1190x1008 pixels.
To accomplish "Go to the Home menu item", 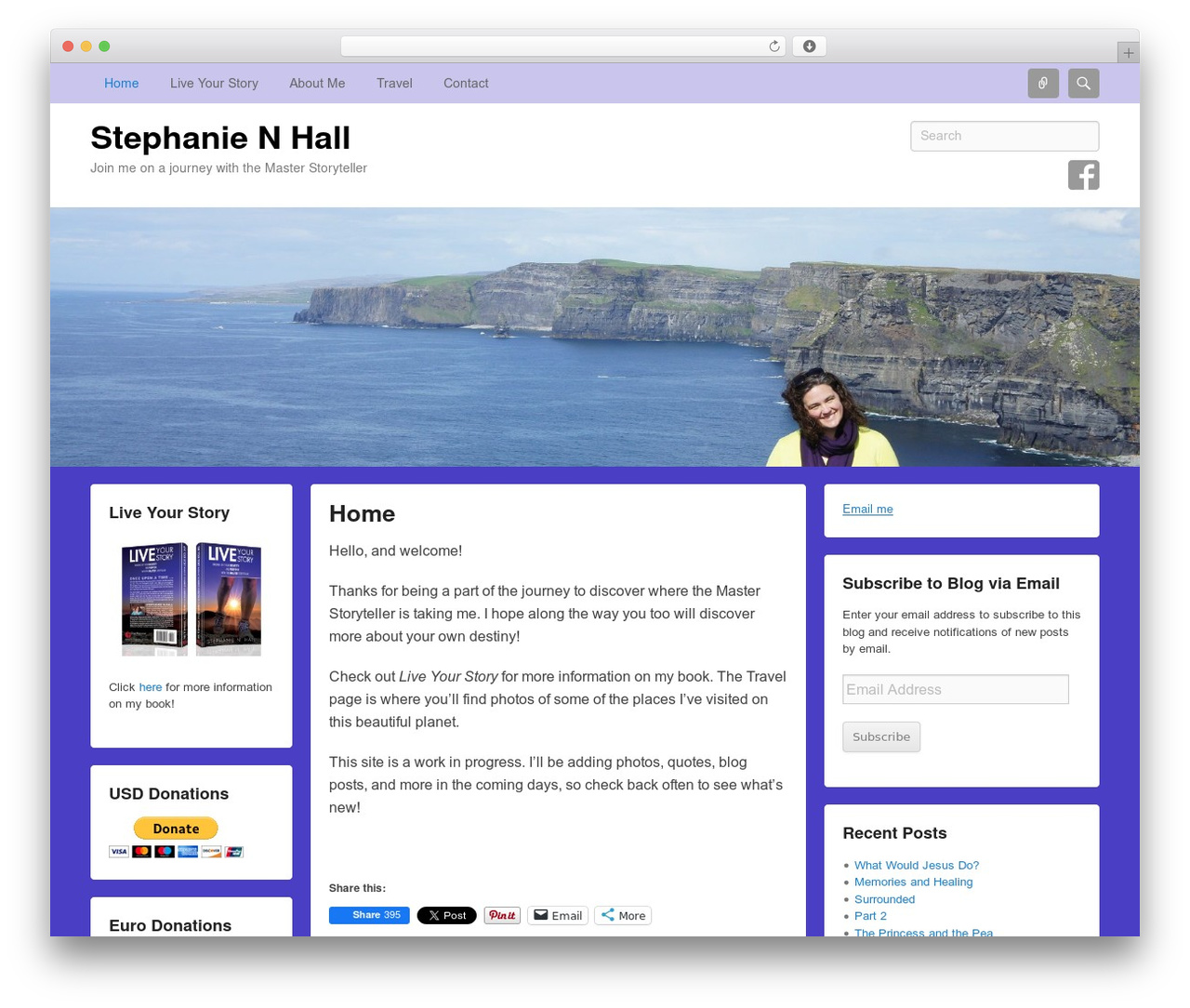I will coord(121,83).
